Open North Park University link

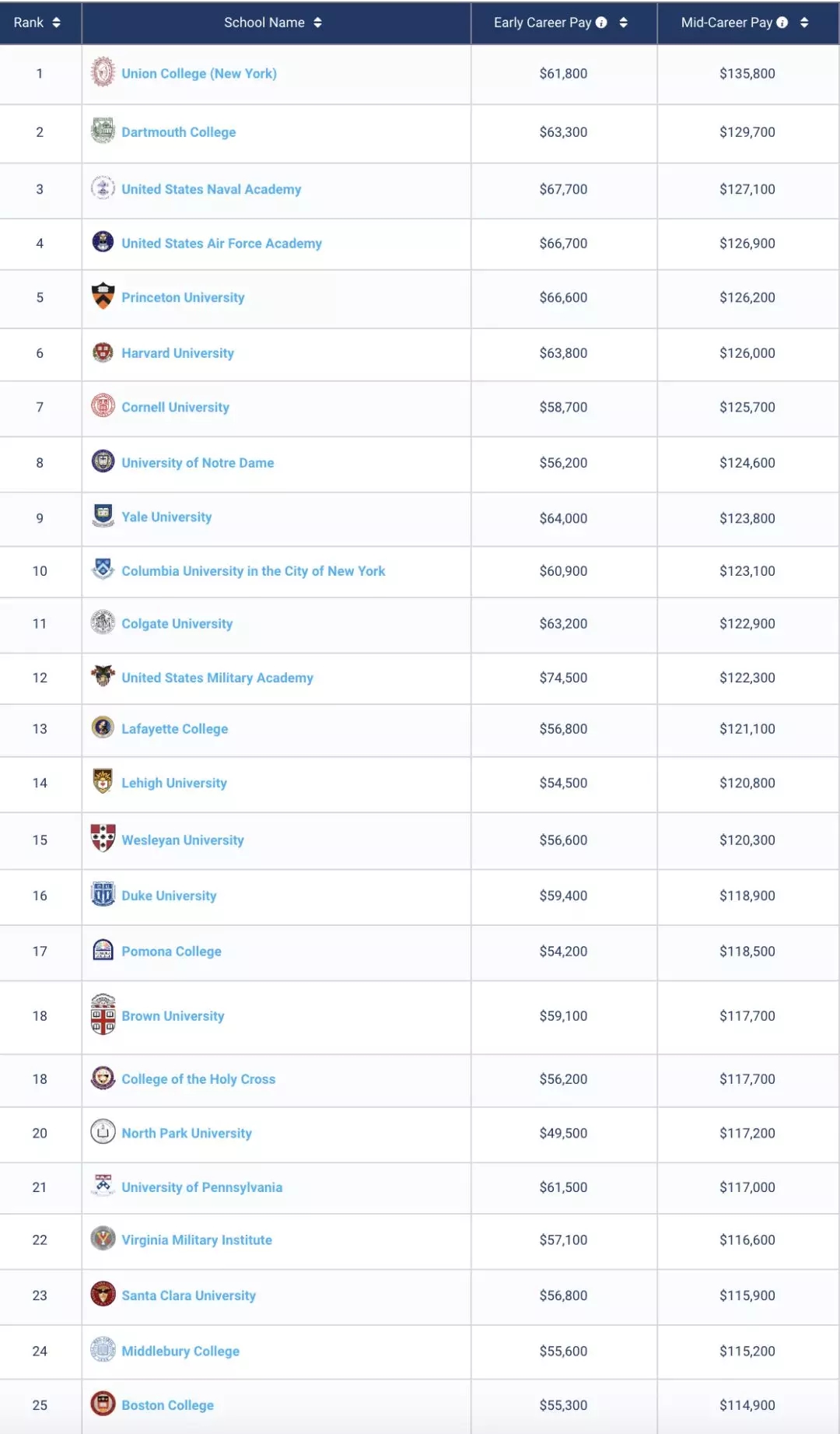(x=187, y=1134)
